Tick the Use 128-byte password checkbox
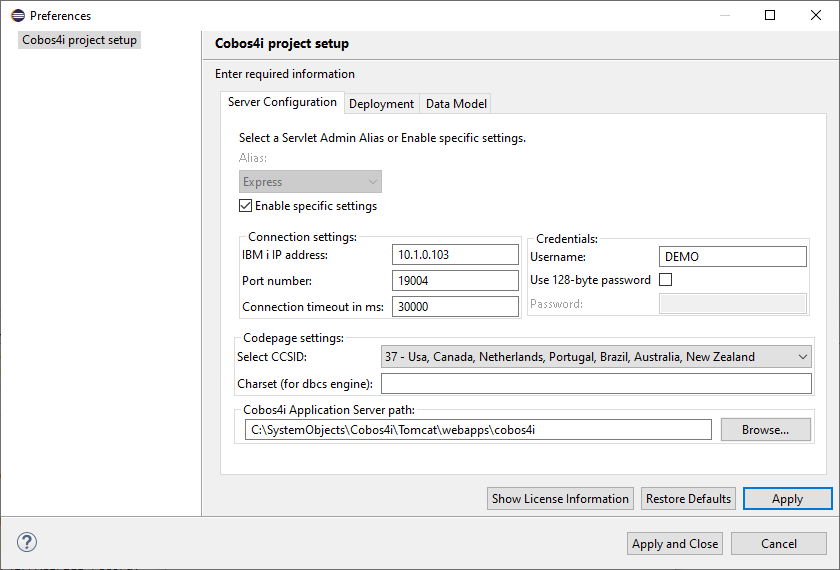This screenshot has width=840, height=570. click(665, 280)
